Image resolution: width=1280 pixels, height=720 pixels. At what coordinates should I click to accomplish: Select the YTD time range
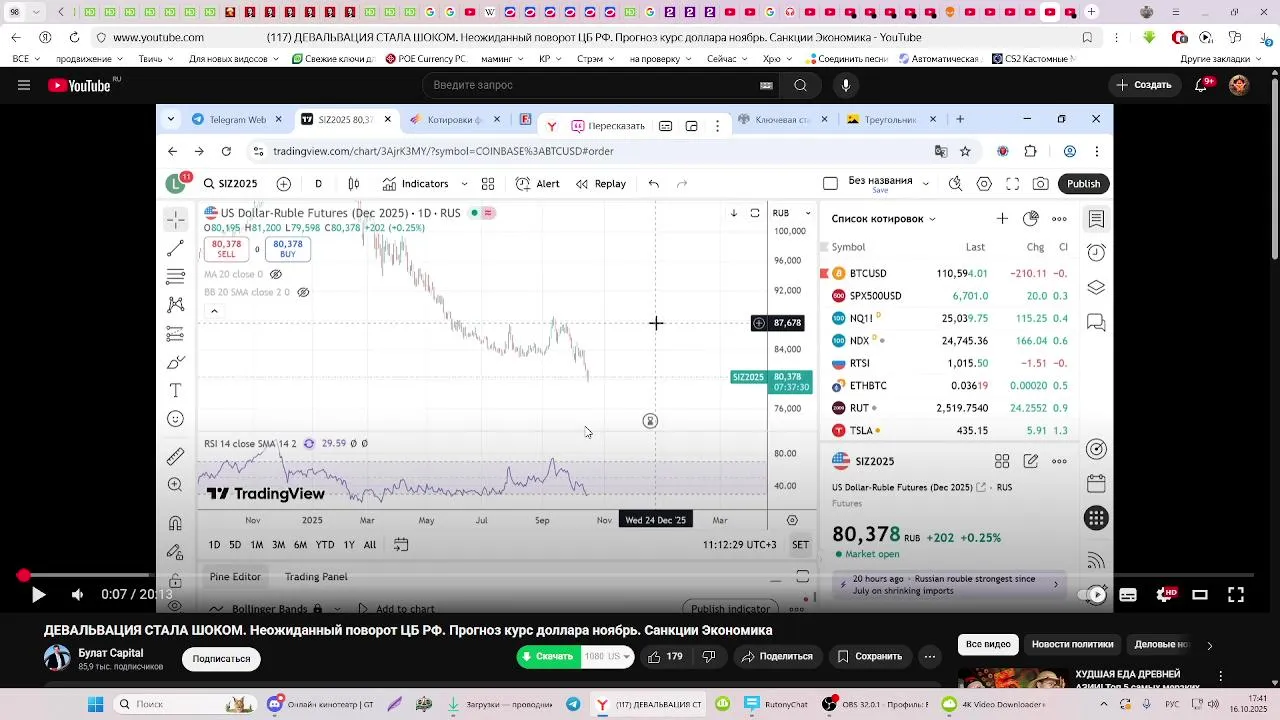pos(324,545)
